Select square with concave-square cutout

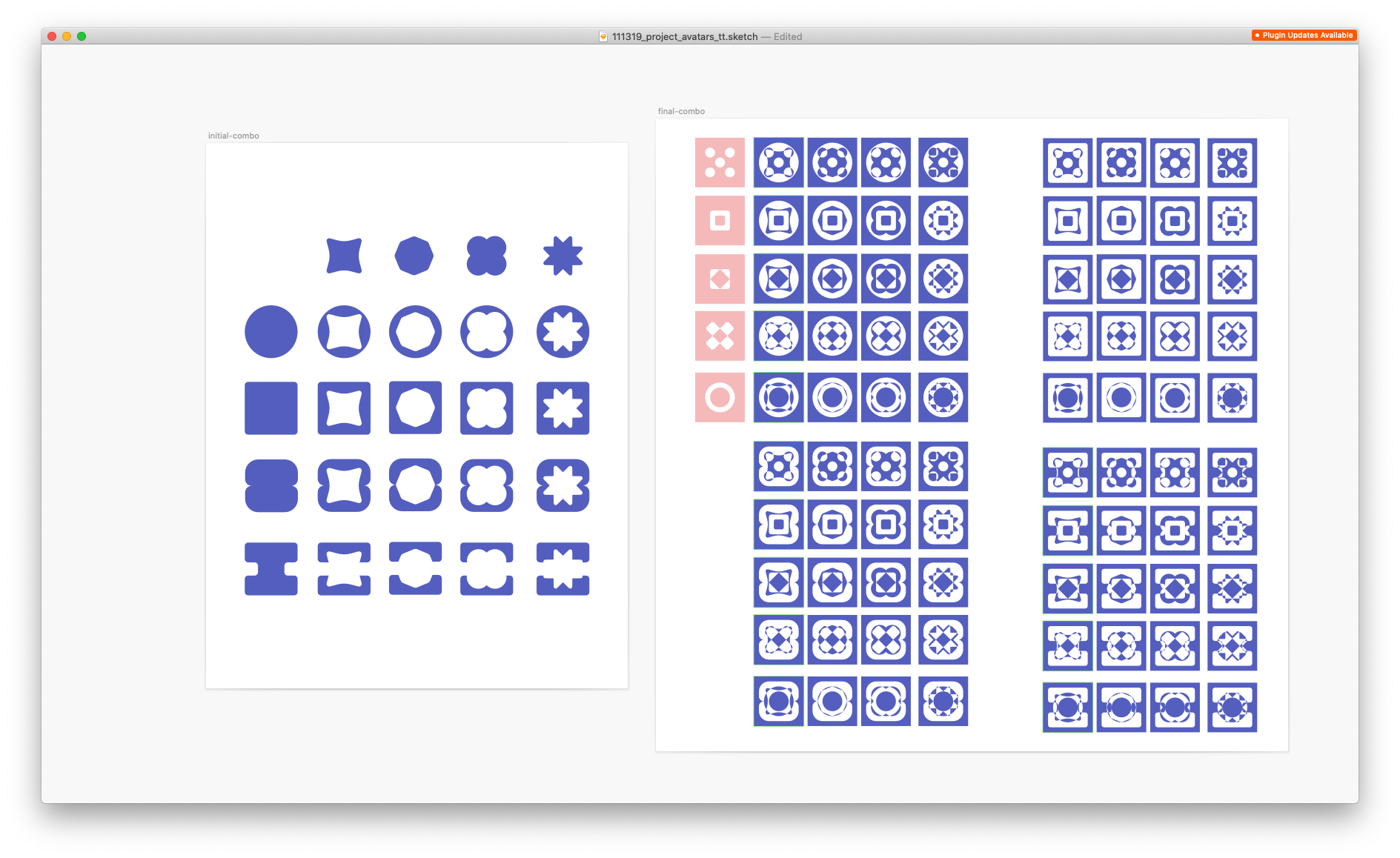[x=344, y=408]
